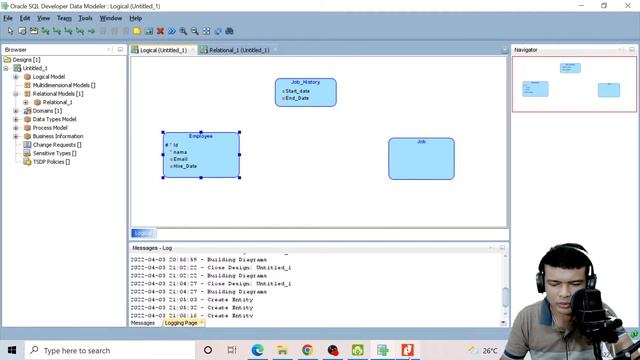Click the Default Size toolbar icon
Viewport: 640px width, 360px height.
(x=218, y=31)
